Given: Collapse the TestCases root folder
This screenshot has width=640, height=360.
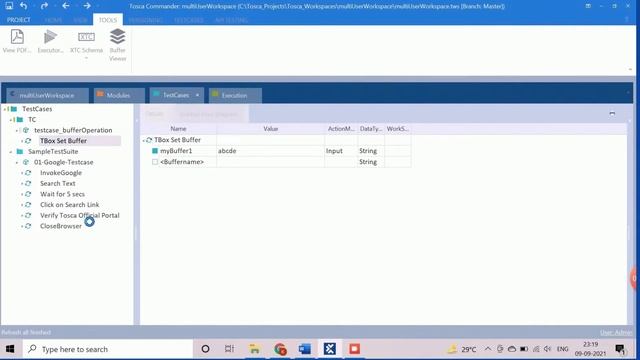Looking at the screenshot, I should point(5,109).
